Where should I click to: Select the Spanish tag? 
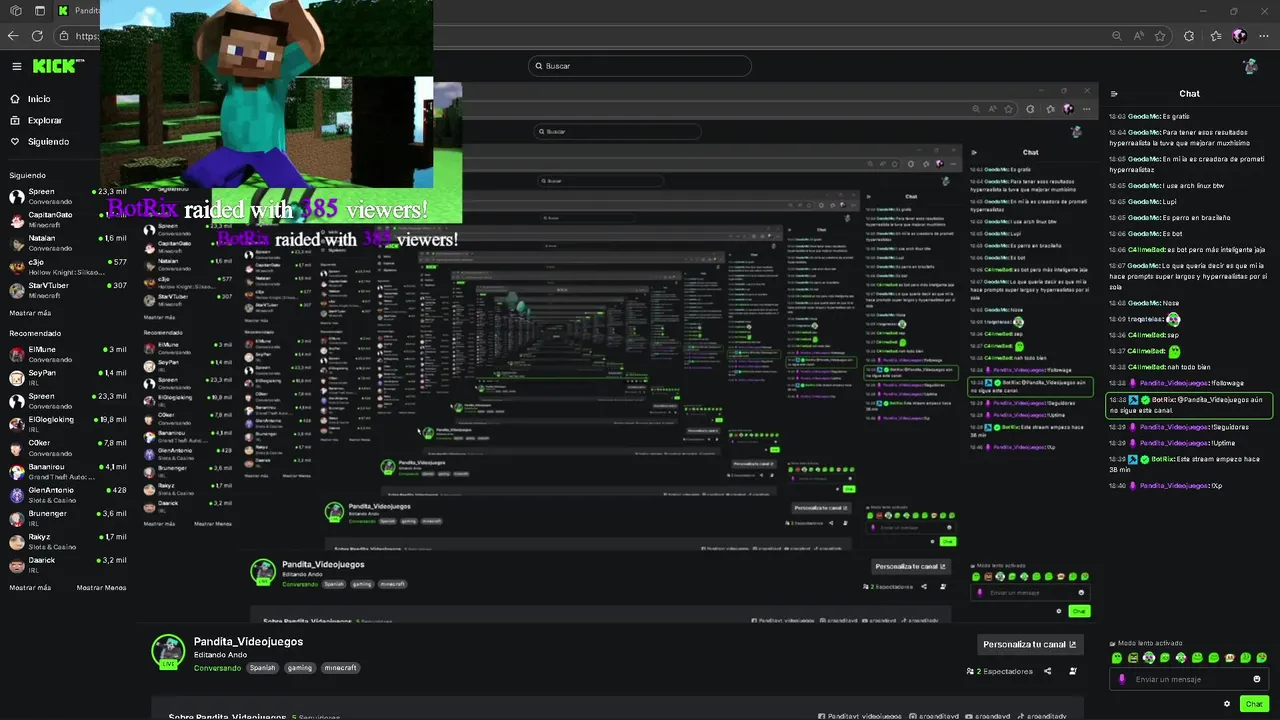[x=262, y=668]
